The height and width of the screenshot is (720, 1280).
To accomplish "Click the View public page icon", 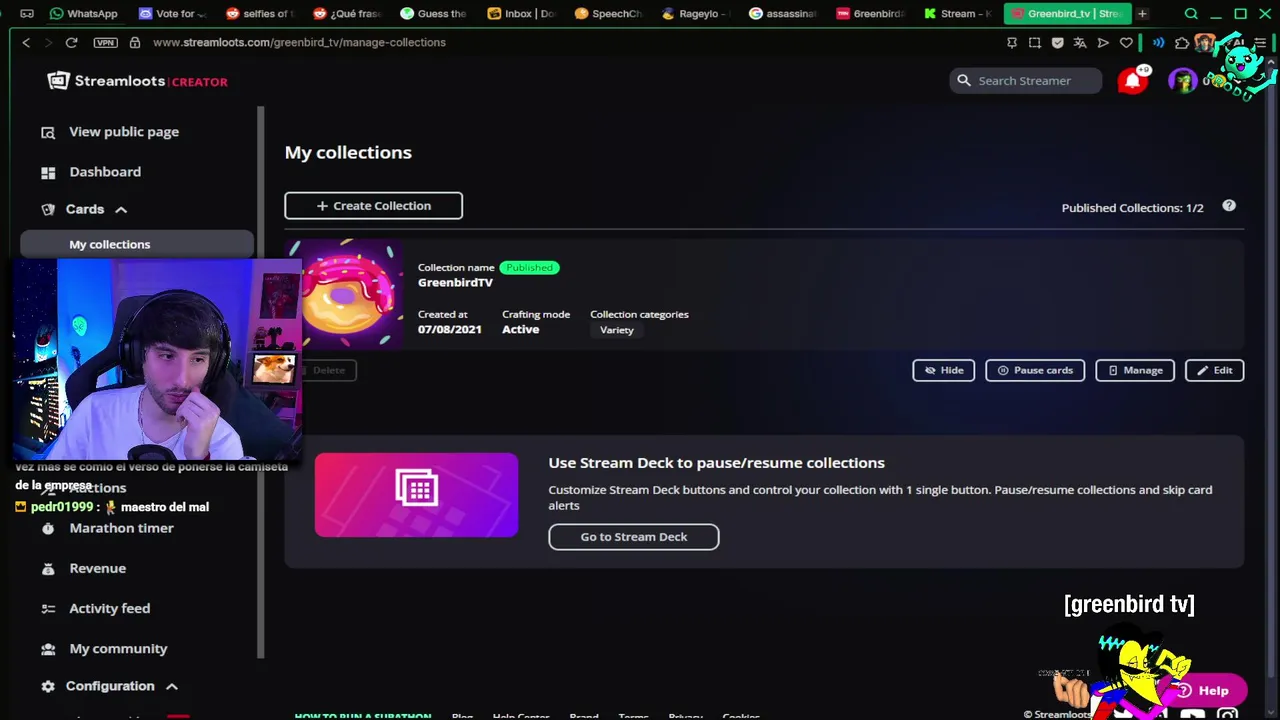I will click(x=48, y=132).
